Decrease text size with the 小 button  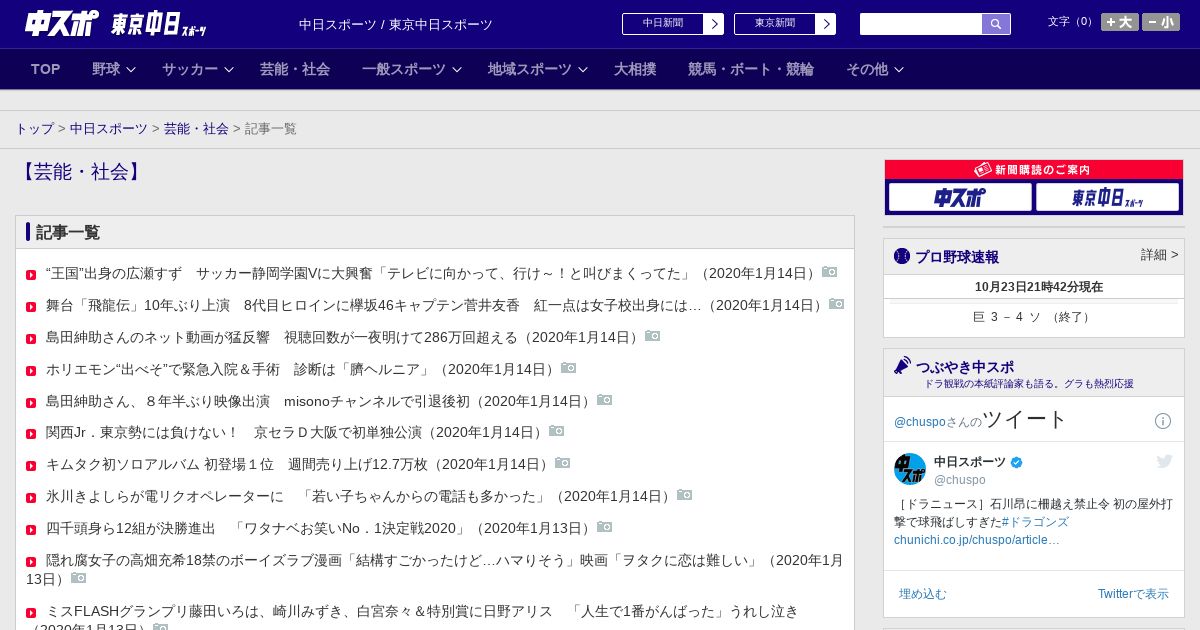[1161, 22]
